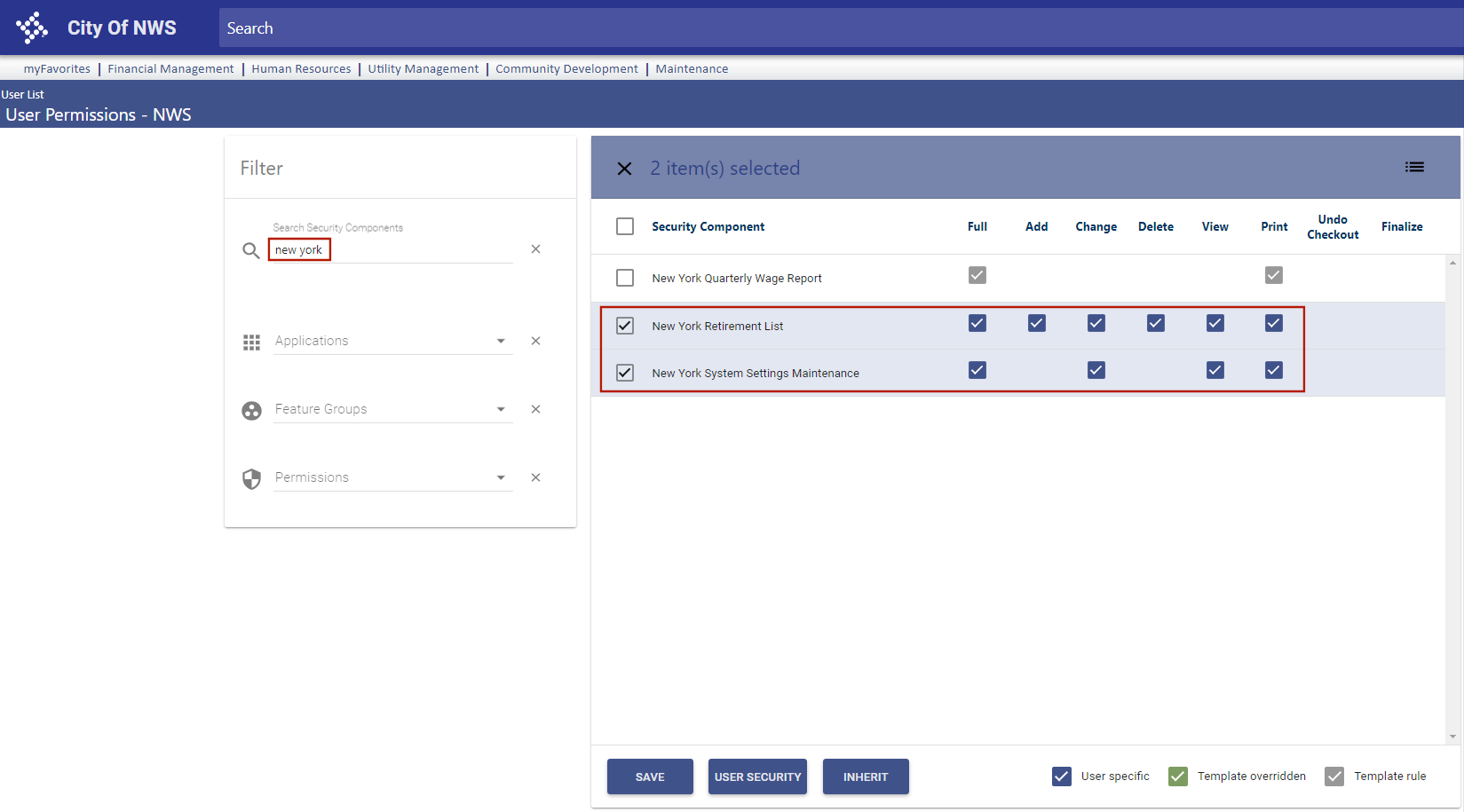1464x812 pixels.
Task: Click the INHERIT button
Action: point(865,777)
